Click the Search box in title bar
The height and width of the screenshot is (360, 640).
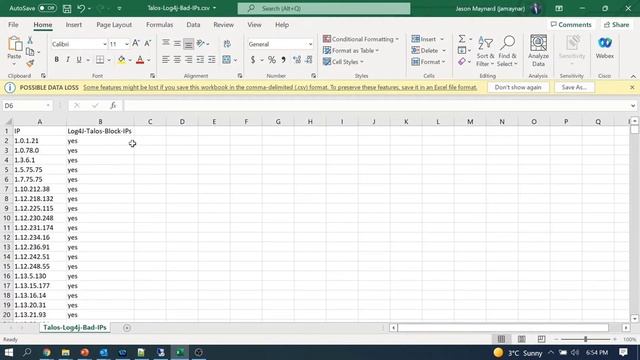pyautogui.click(x=324, y=8)
